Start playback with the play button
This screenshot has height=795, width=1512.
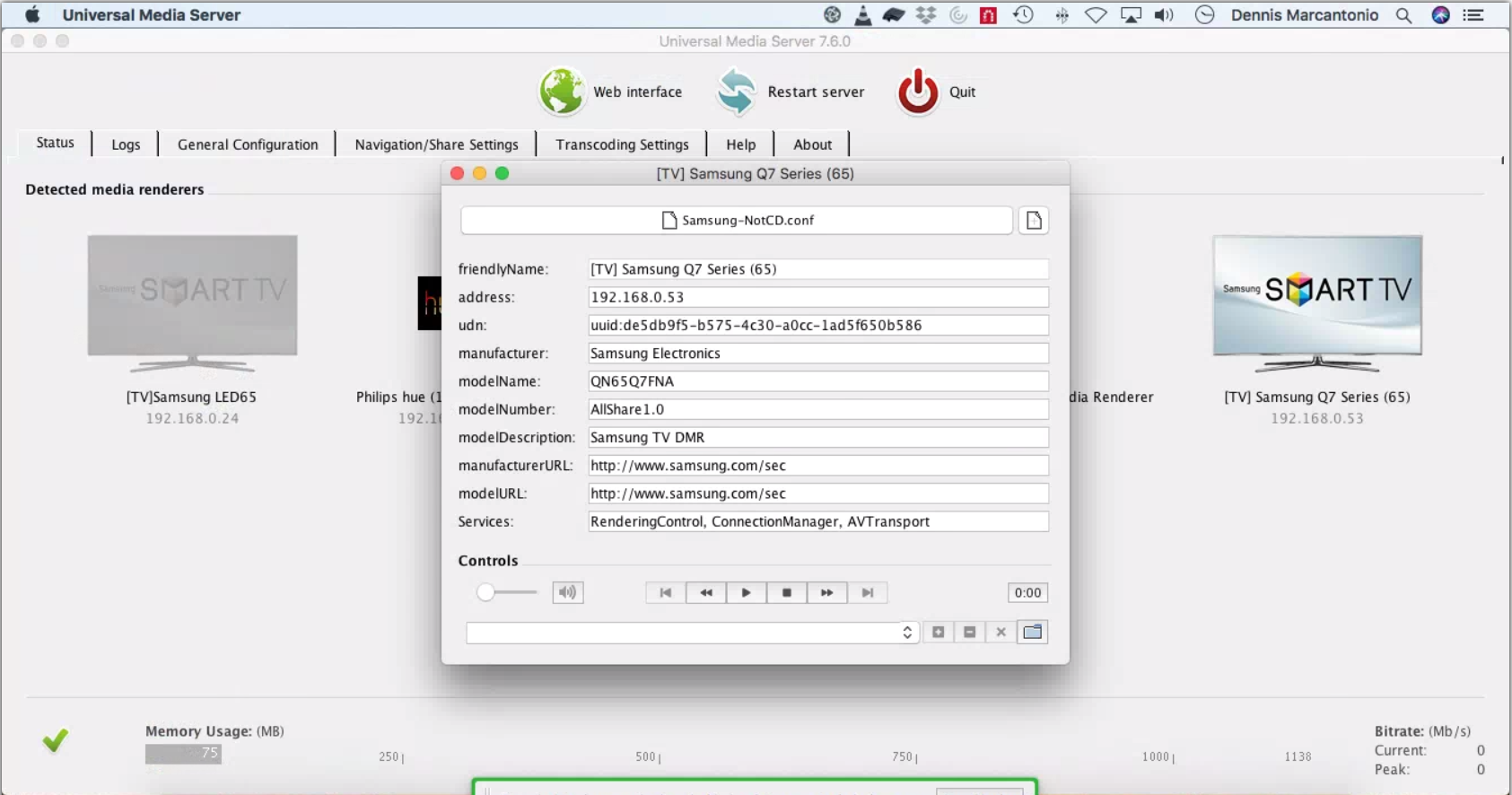[747, 593]
